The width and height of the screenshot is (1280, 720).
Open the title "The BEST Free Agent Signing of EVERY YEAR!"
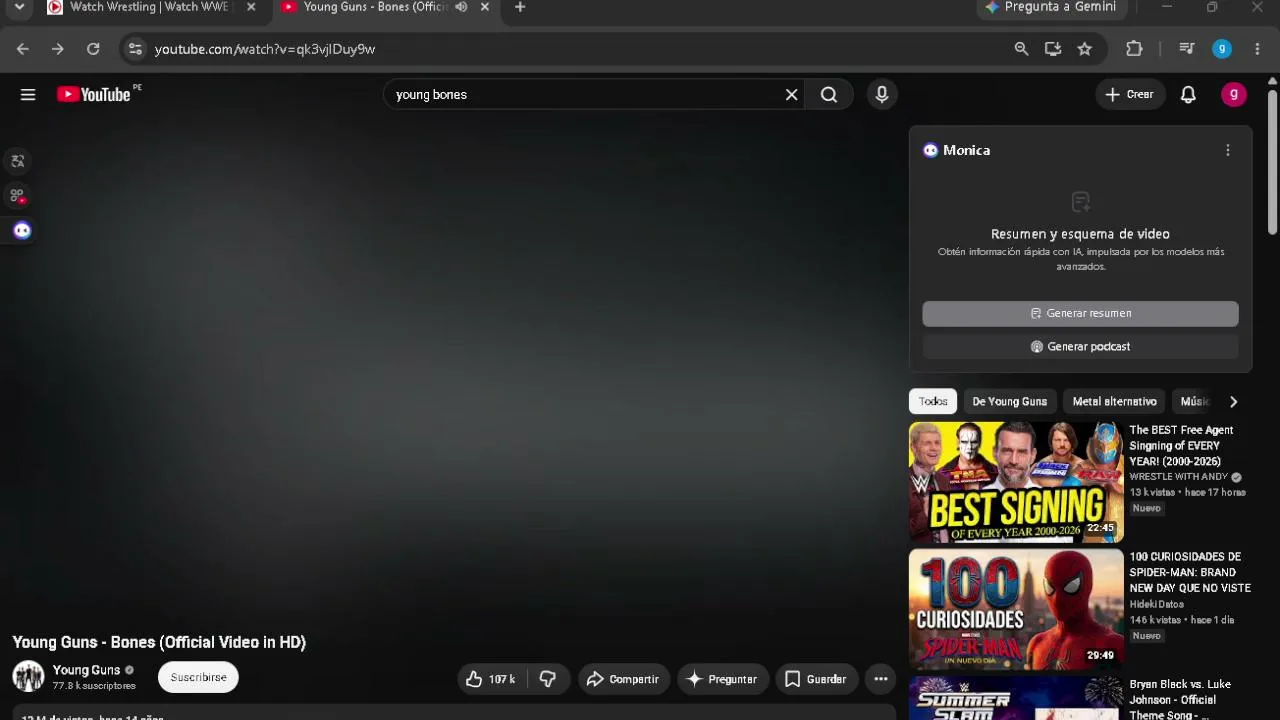pyautogui.click(x=1181, y=446)
